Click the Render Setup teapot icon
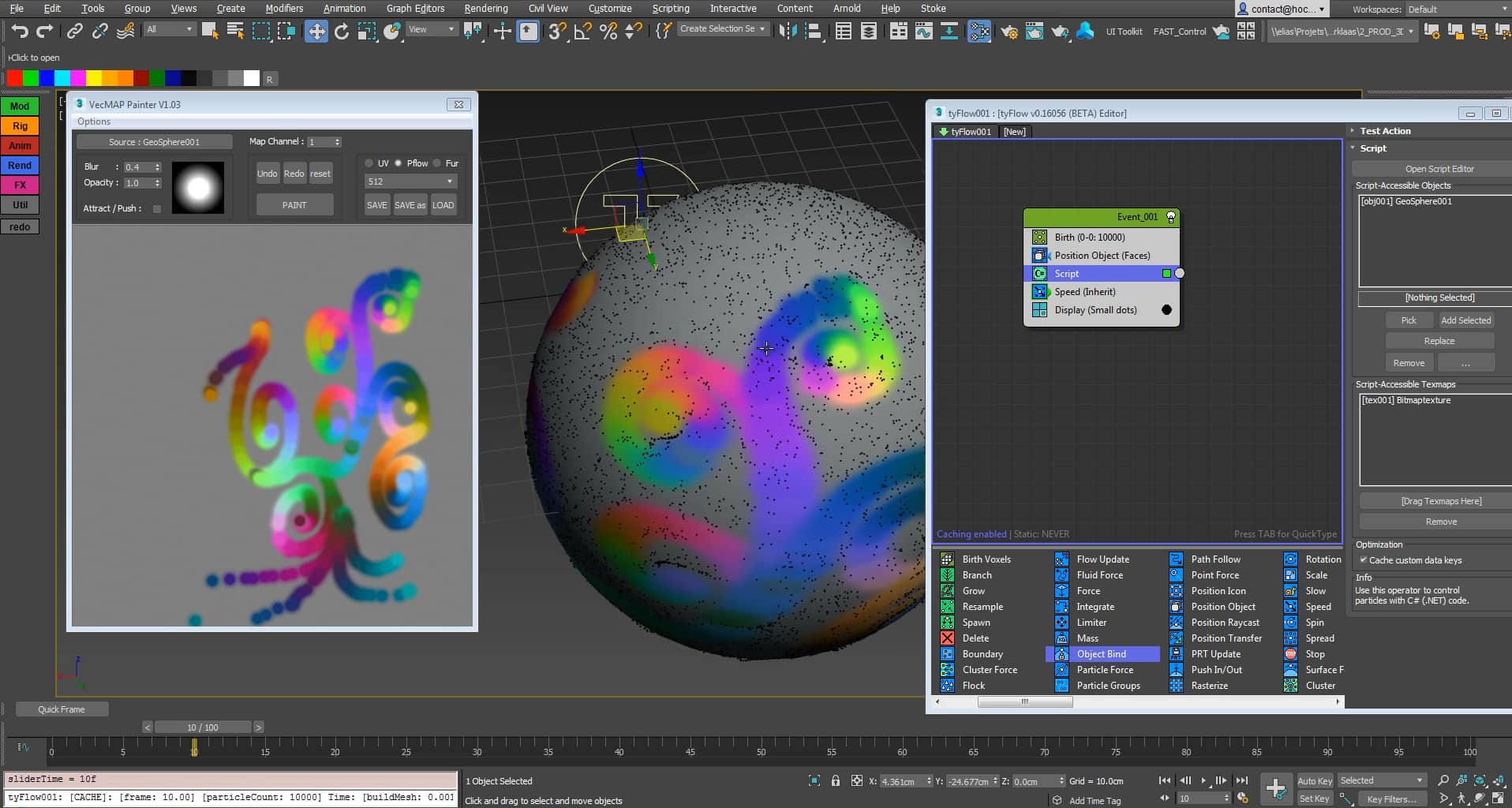The width and height of the screenshot is (1512, 808). [1009, 32]
